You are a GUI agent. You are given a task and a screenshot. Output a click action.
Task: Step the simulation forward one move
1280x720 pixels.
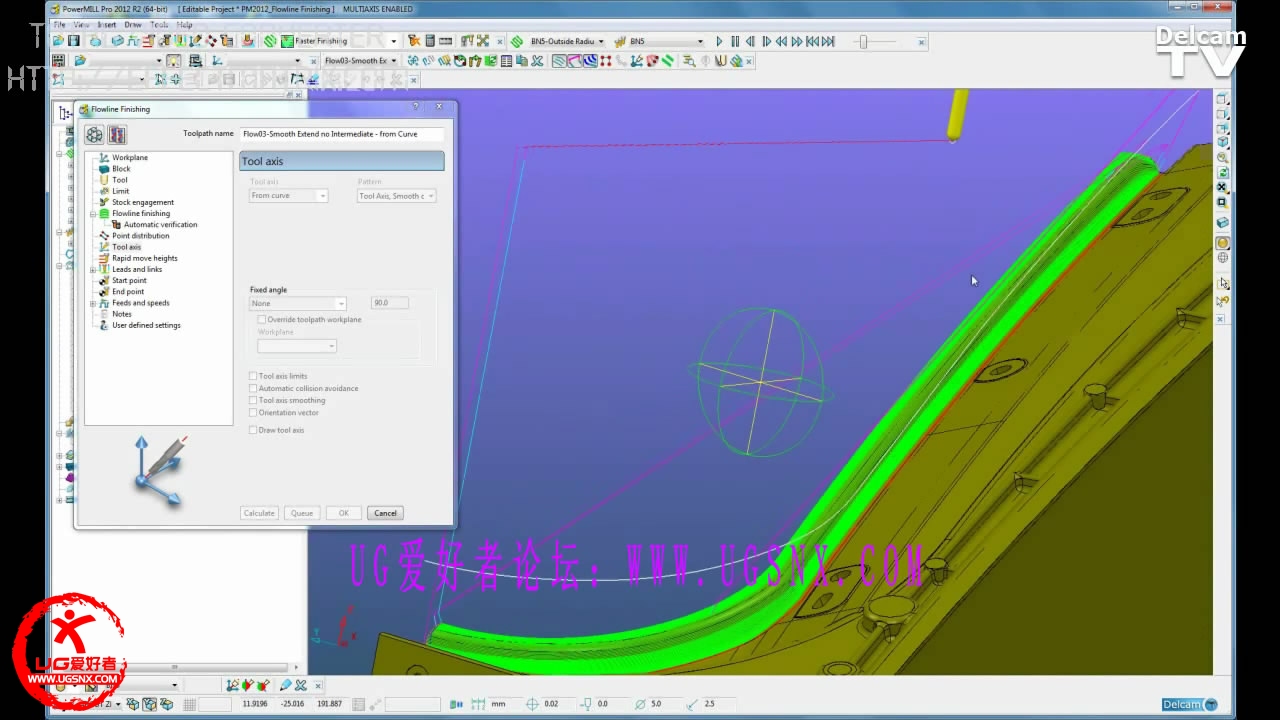click(766, 41)
